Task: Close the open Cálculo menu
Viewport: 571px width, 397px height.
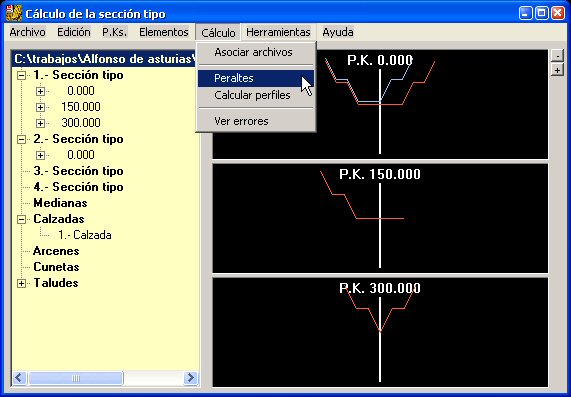Action: point(218,32)
